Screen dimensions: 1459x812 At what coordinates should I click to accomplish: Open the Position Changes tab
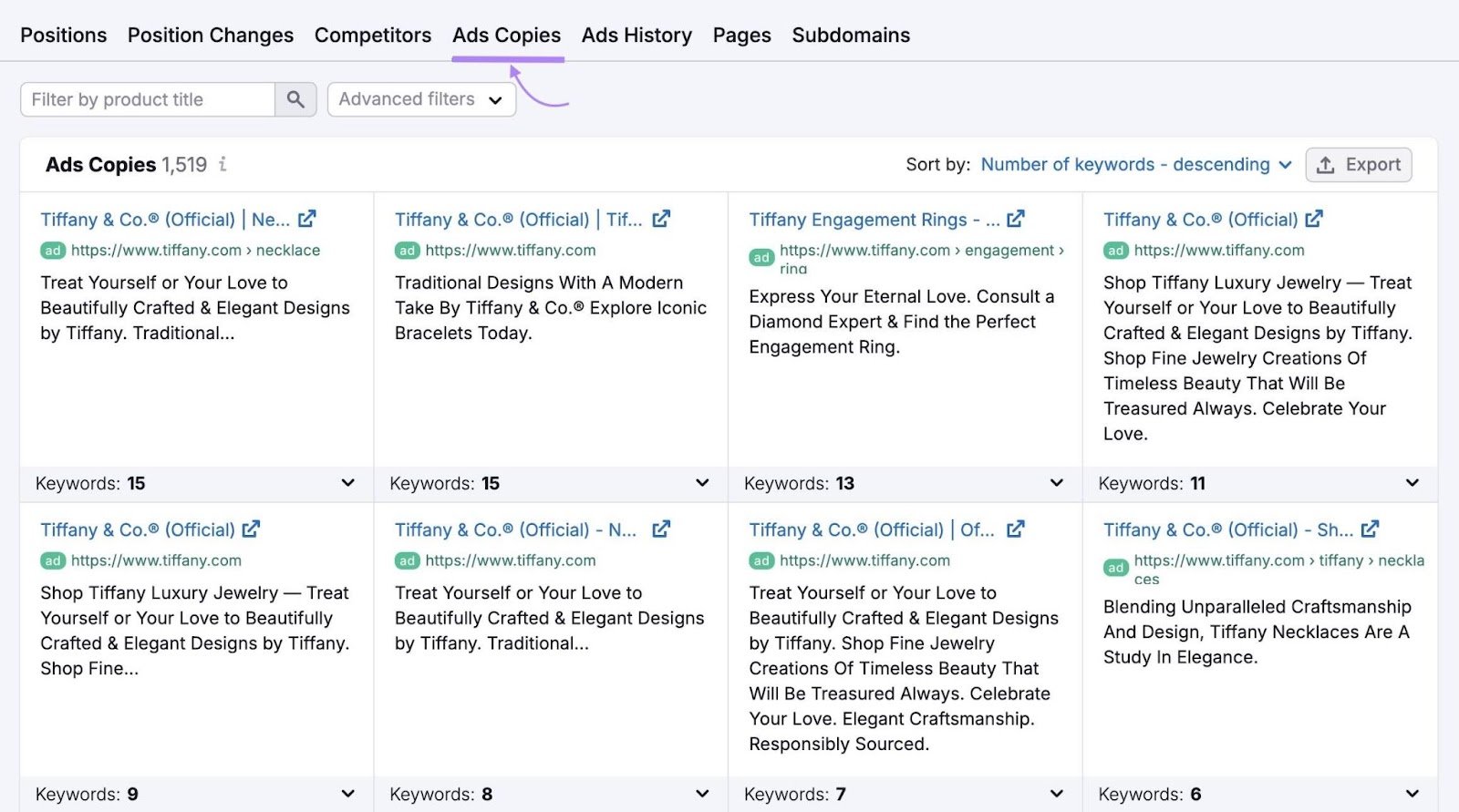tap(211, 35)
